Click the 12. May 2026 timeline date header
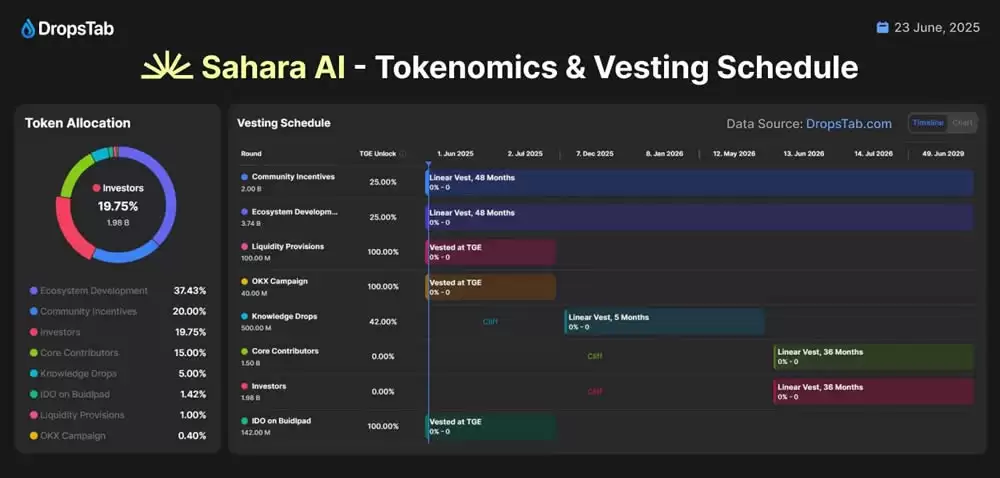 [734, 154]
